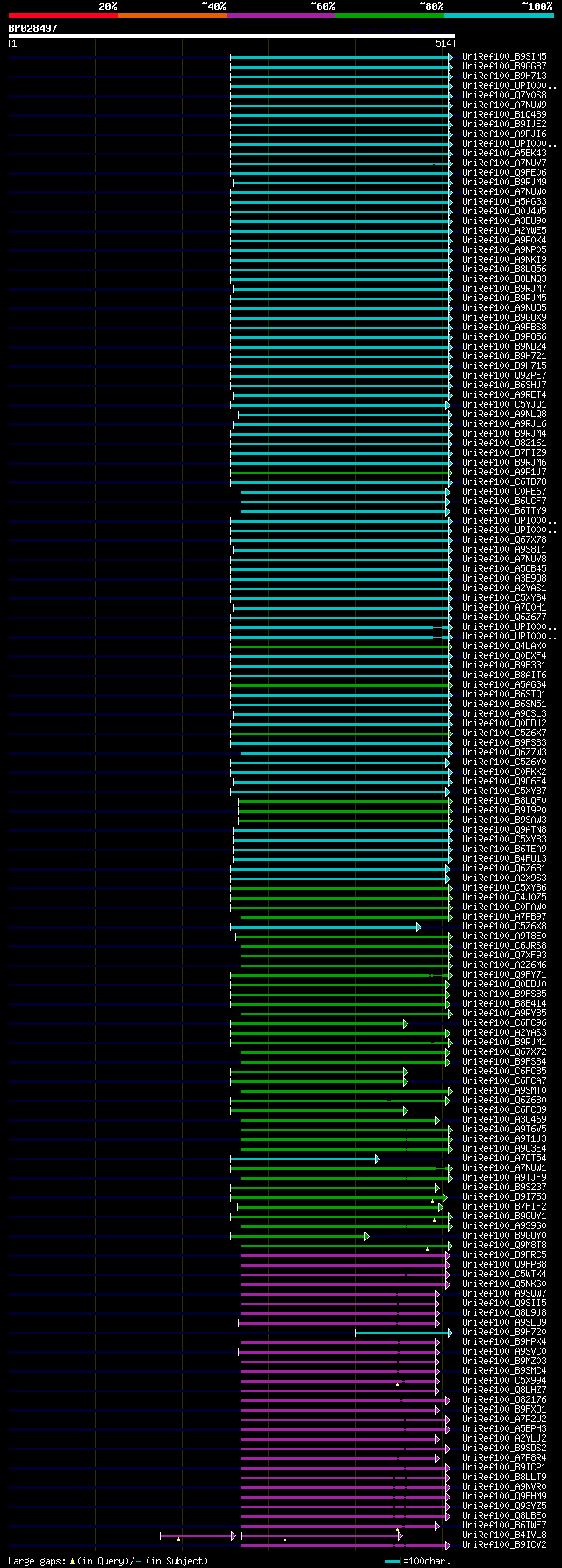Image resolution: width=562 pixels, height=1568 pixels.
Task: Click the short cyan bar on B9H720 row
Action: click(x=403, y=1332)
